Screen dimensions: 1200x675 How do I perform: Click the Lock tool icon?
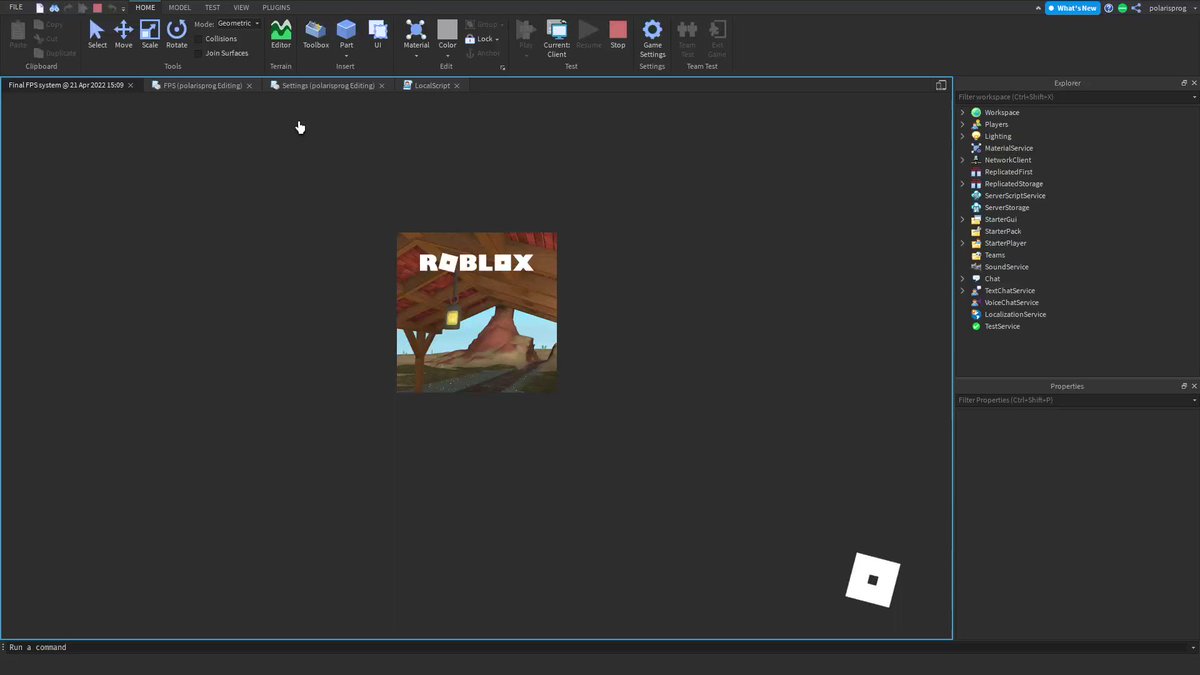(x=472, y=39)
